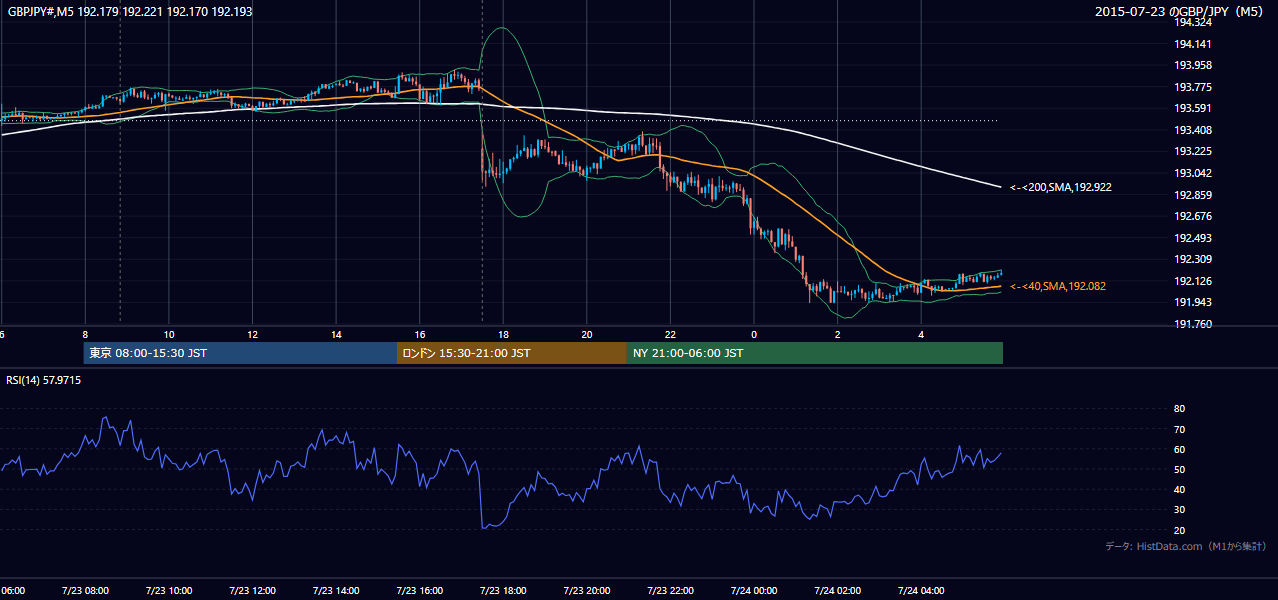Select the 東京 08:00-15:30 JST session bar
The height and width of the screenshot is (600, 1278).
click(x=240, y=353)
